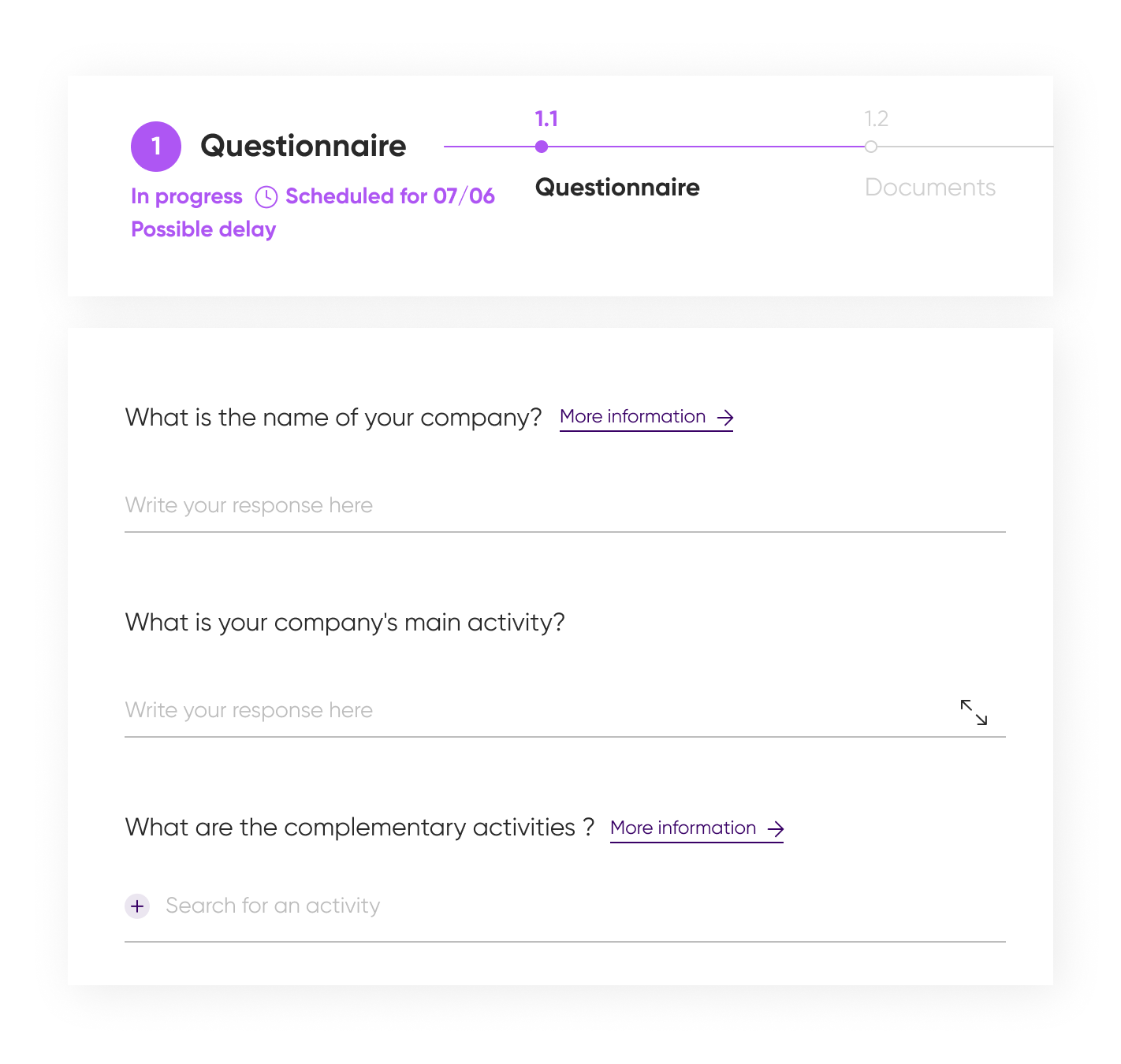Open More information for company name
The image size is (1121, 1064).
(x=633, y=417)
